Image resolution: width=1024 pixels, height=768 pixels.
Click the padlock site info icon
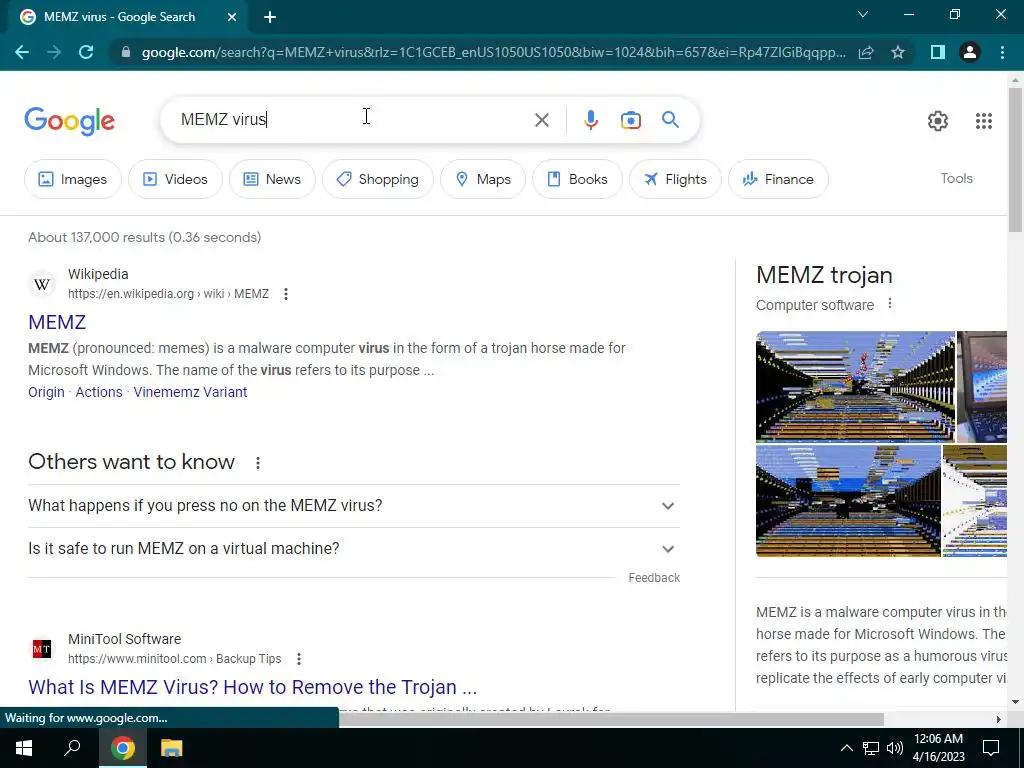(x=126, y=52)
